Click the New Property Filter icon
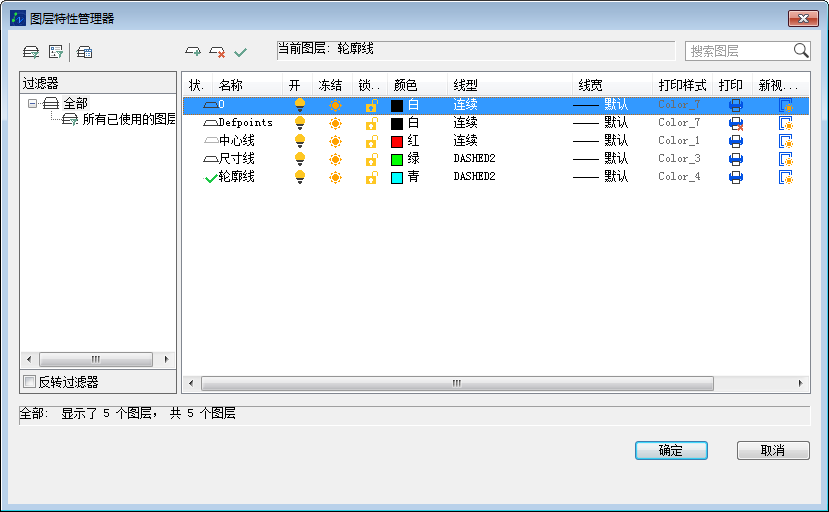The height and width of the screenshot is (512, 829). pyautogui.click(x=31, y=52)
